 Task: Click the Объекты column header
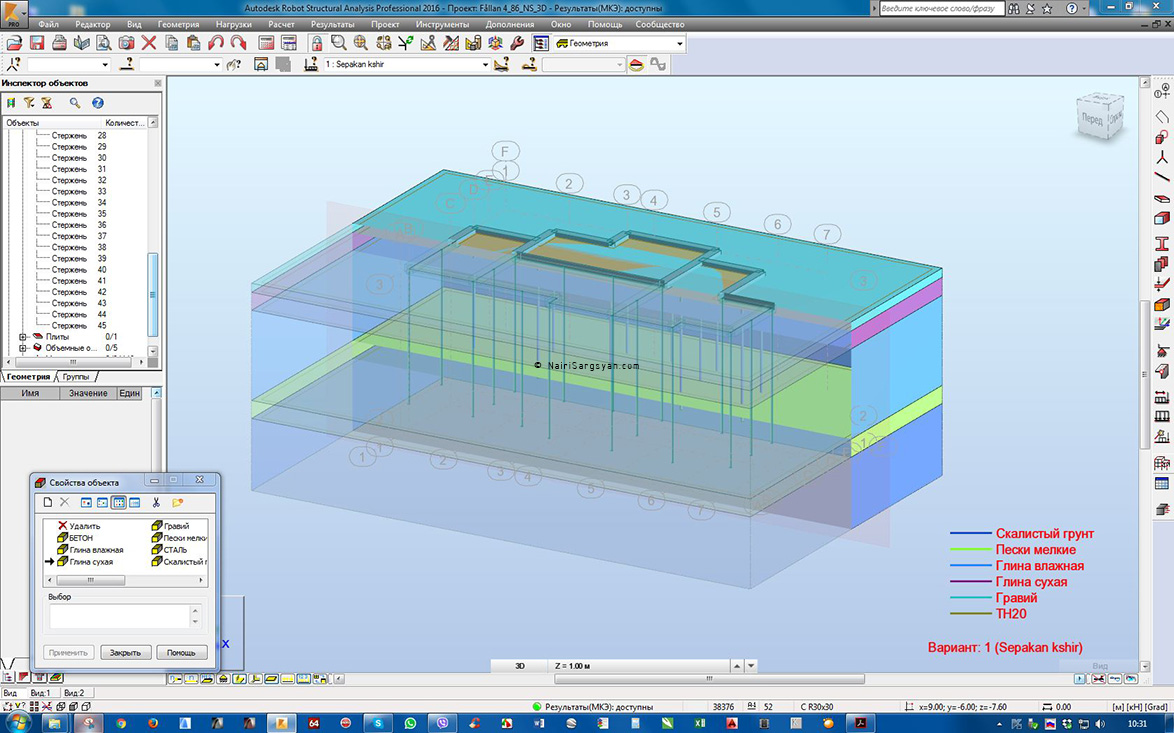coord(51,122)
